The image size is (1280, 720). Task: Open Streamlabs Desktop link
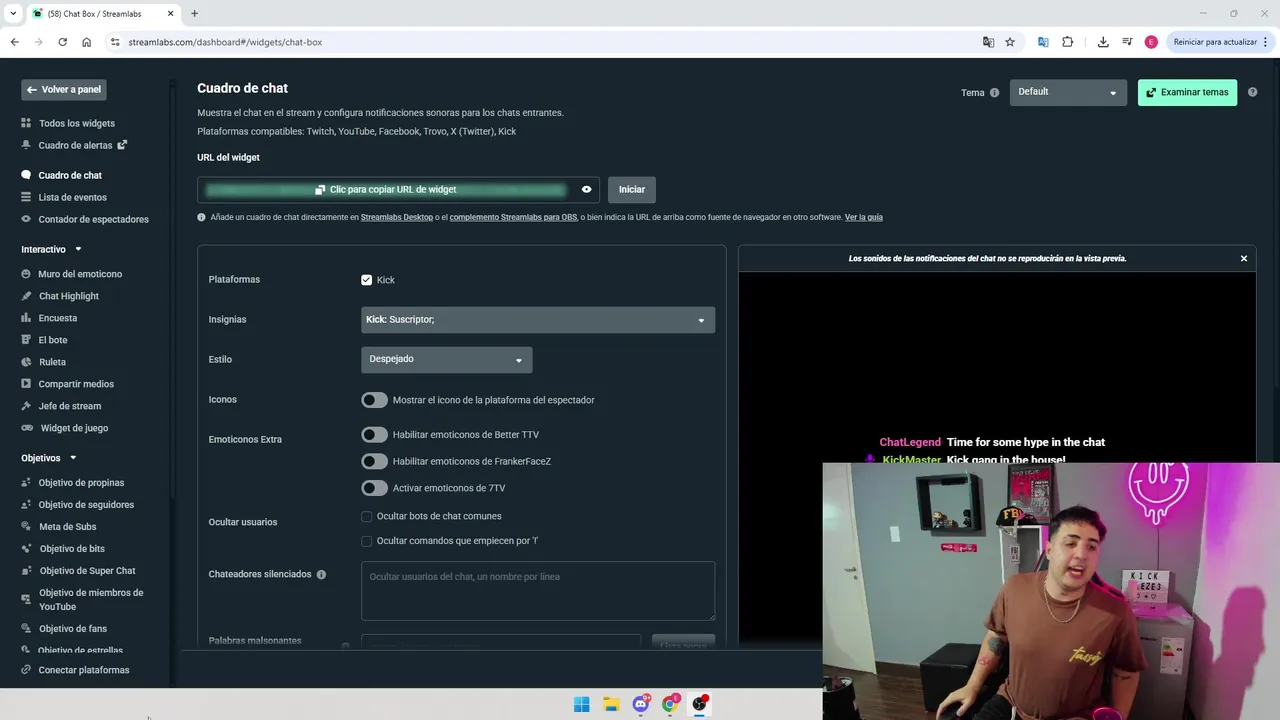pos(397,217)
